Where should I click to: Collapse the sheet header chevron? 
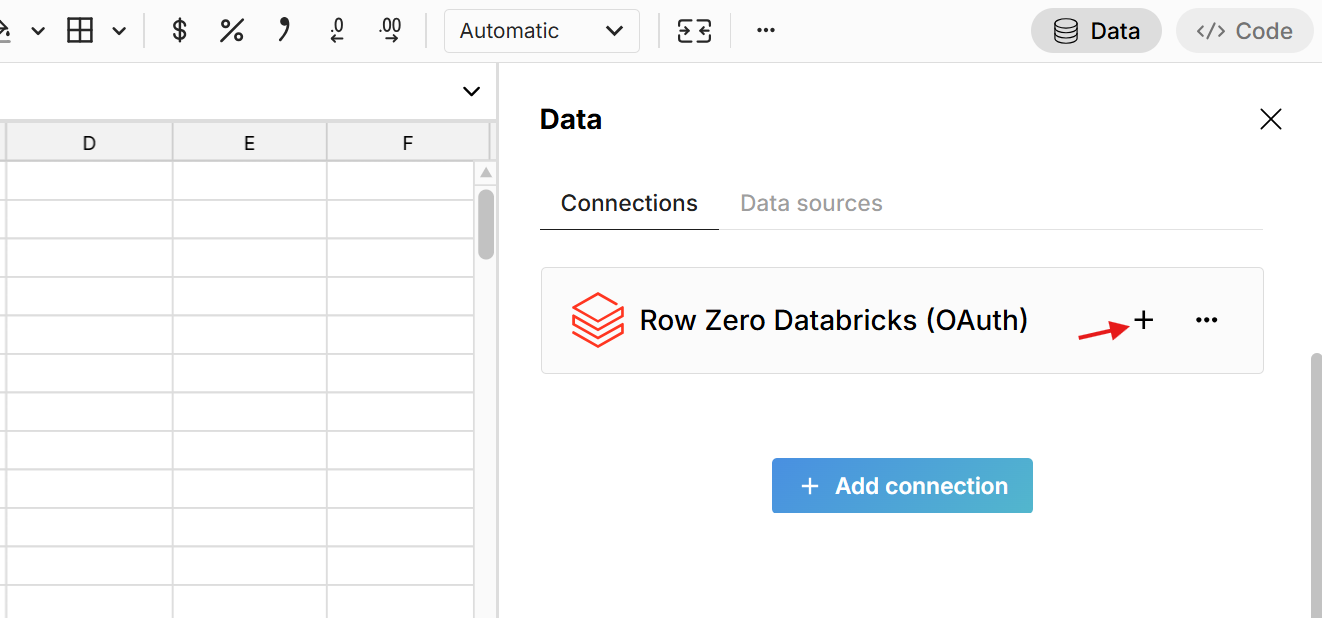pyautogui.click(x=470, y=91)
